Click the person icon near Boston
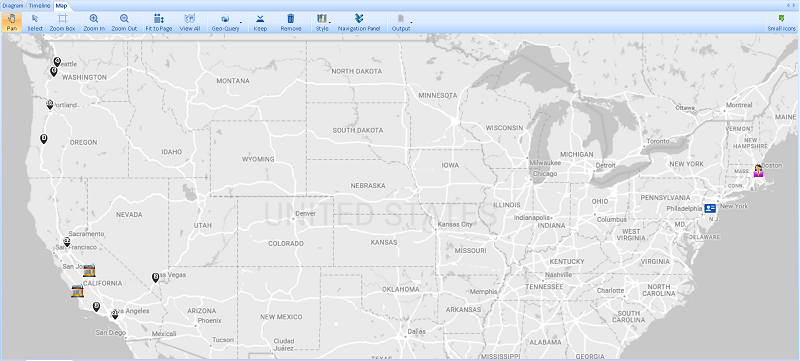The height and width of the screenshot is (361, 800). click(759, 171)
